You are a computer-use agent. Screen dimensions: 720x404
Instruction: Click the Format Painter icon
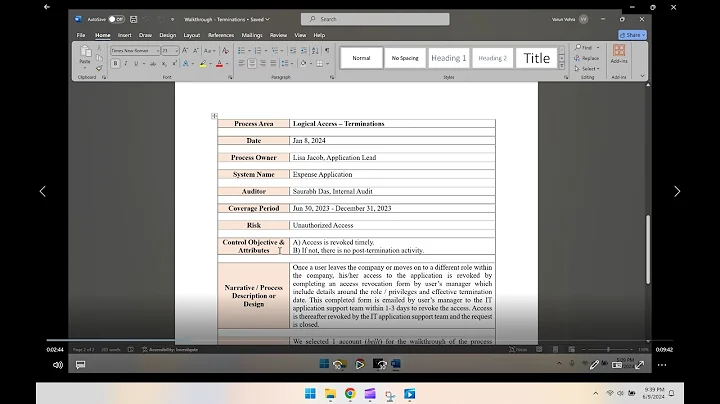click(x=99, y=68)
